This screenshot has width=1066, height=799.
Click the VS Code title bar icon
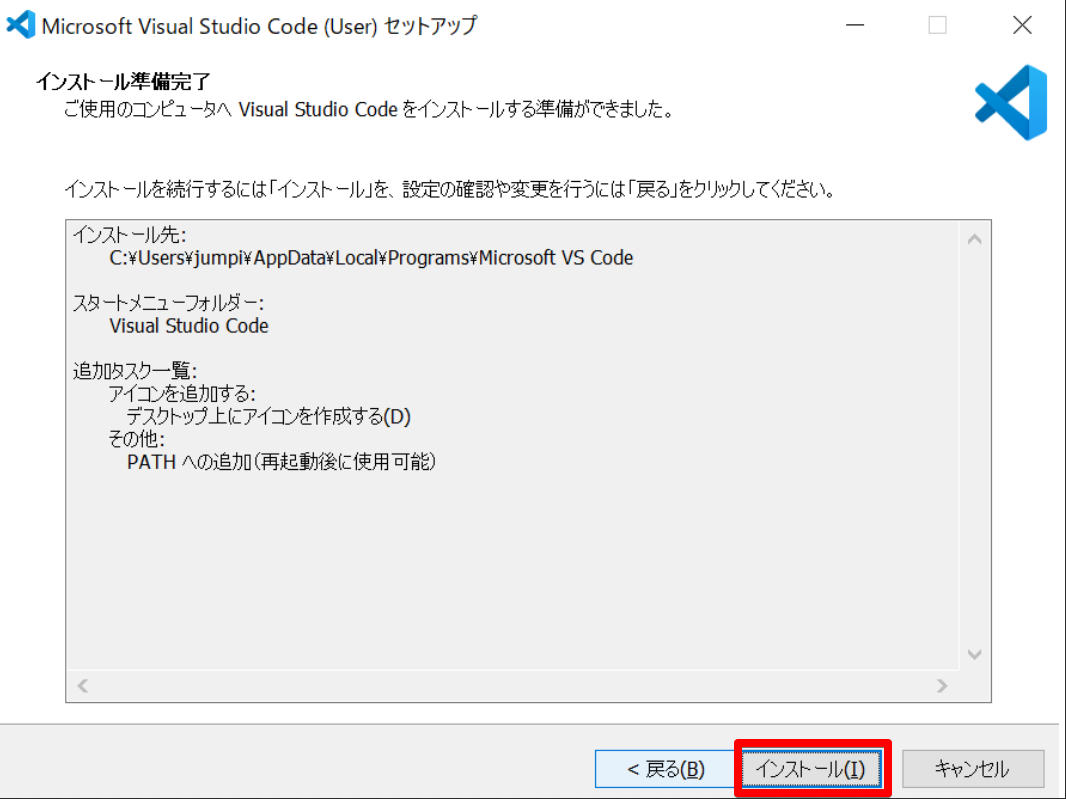[20, 25]
